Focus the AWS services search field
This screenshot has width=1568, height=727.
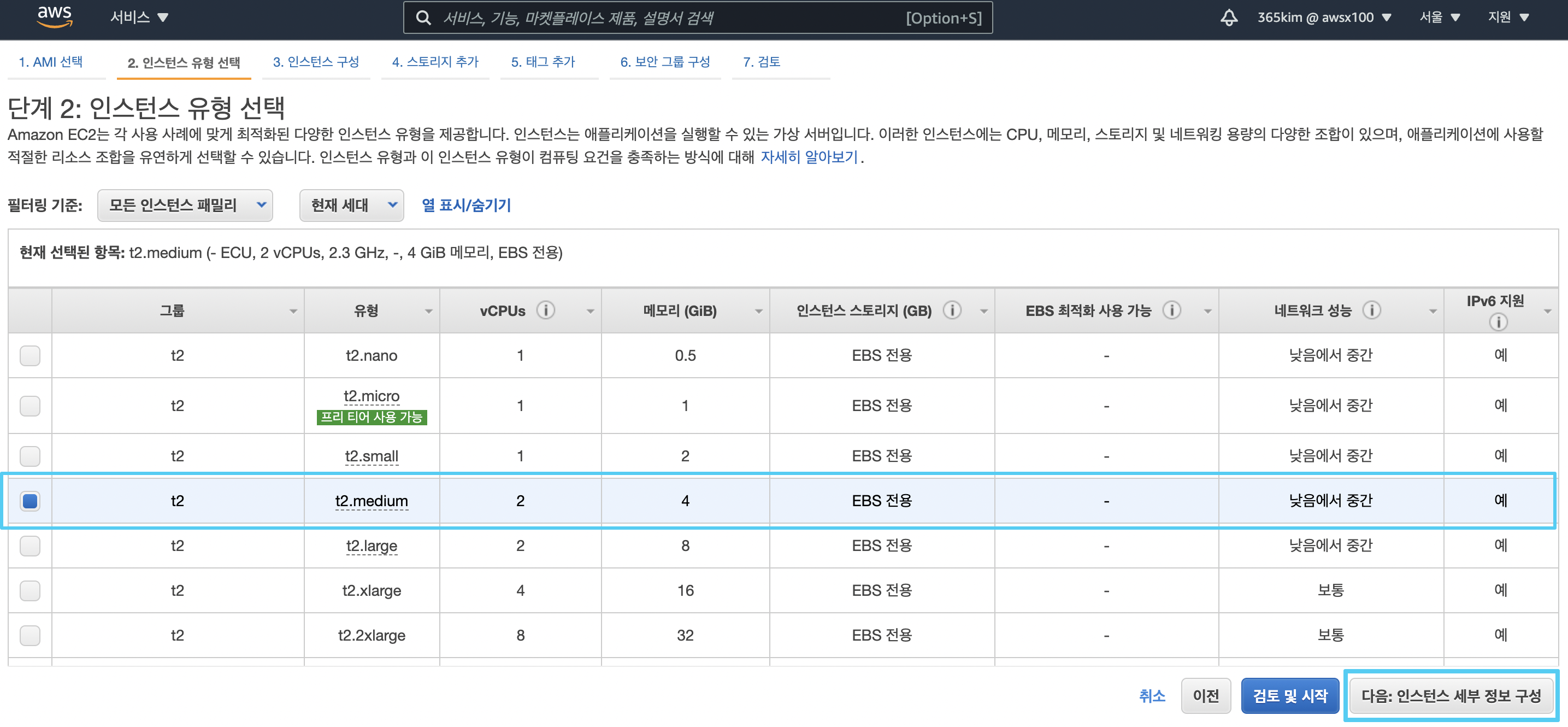click(x=670, y=17)
